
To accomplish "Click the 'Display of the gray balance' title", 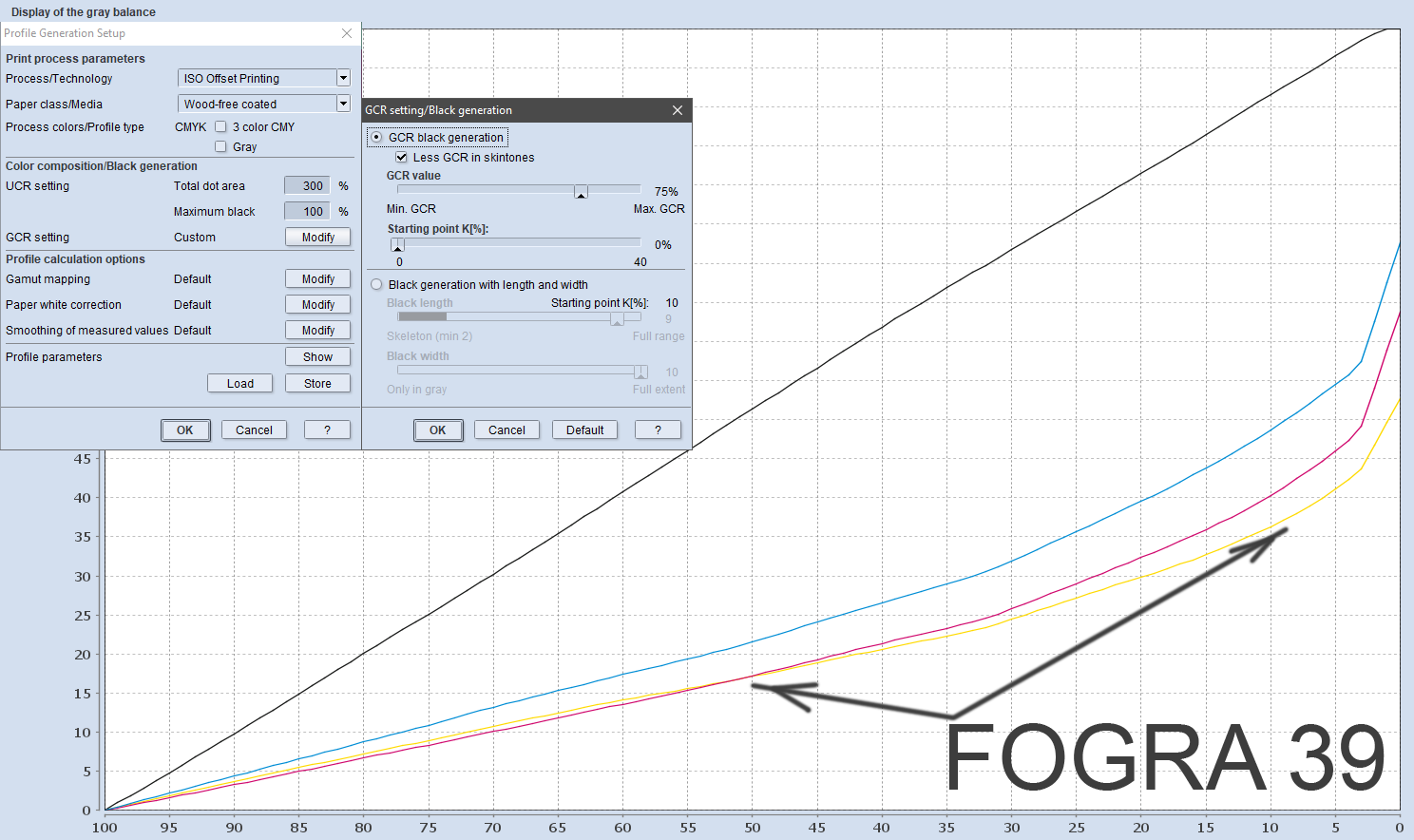I will [84, 12].
